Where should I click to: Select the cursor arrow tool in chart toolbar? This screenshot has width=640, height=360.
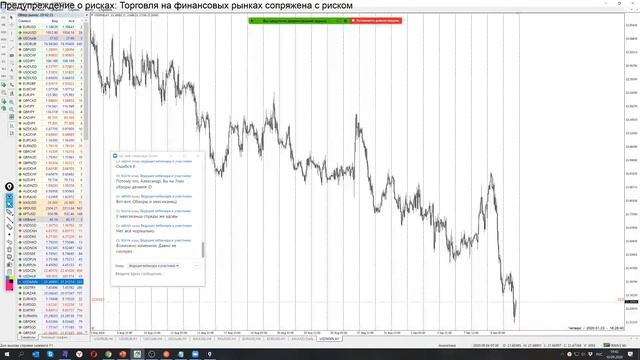pyautogui.click(x=11, y=18)
